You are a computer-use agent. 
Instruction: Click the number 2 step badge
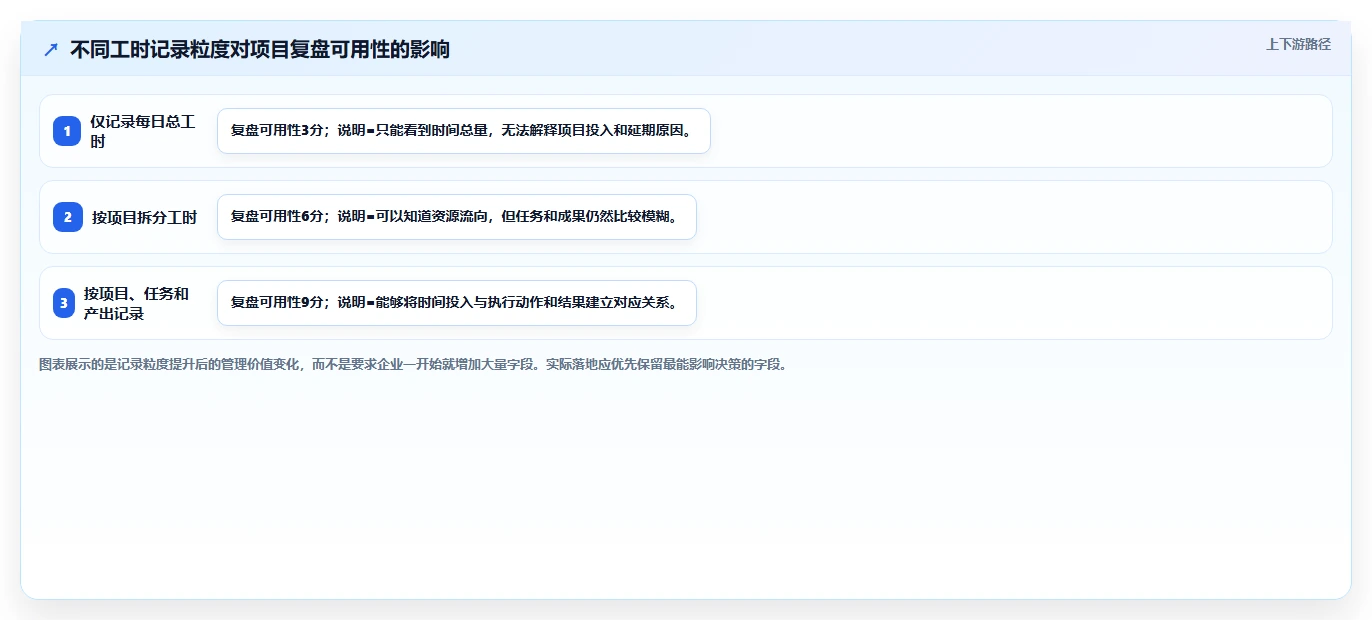point(68,217)
